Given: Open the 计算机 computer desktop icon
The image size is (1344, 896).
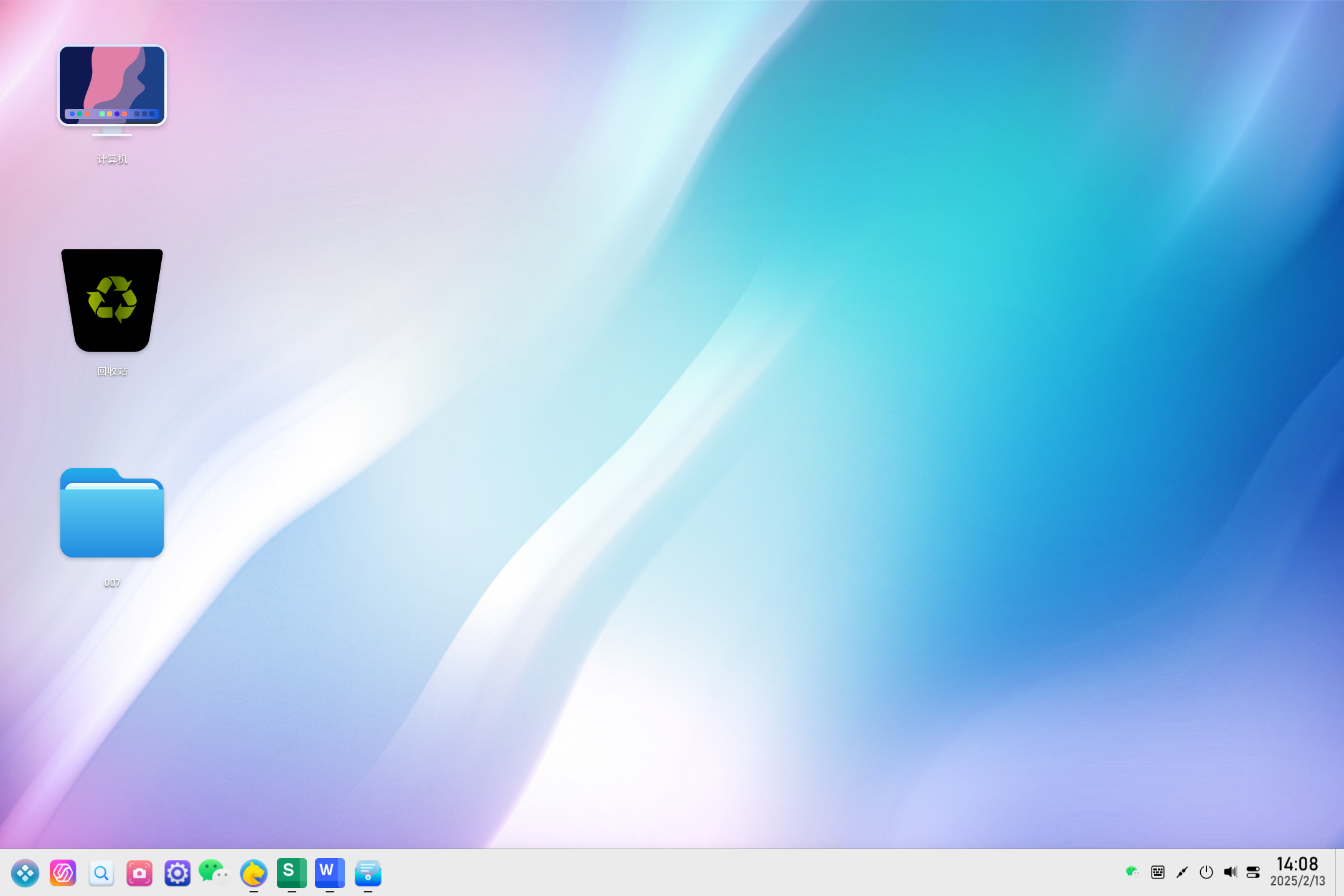Looking at the screenshot, I should click(112, 91).
